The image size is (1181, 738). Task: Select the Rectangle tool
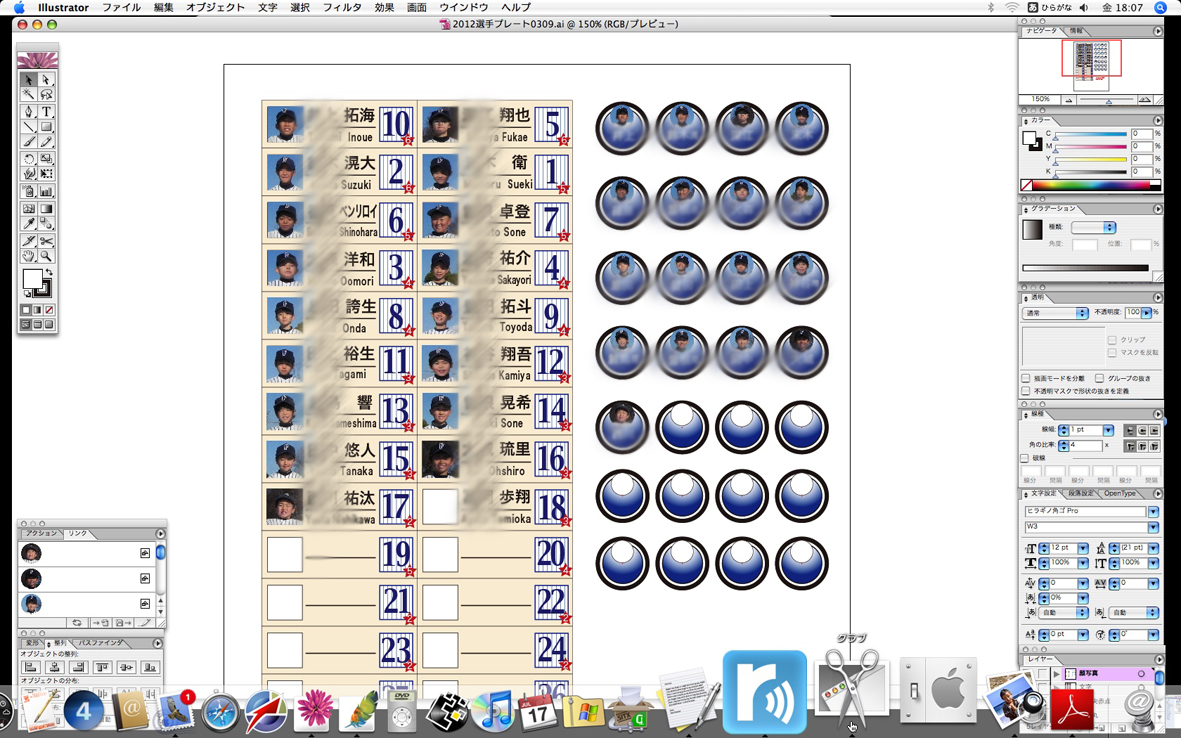(46, 127)
